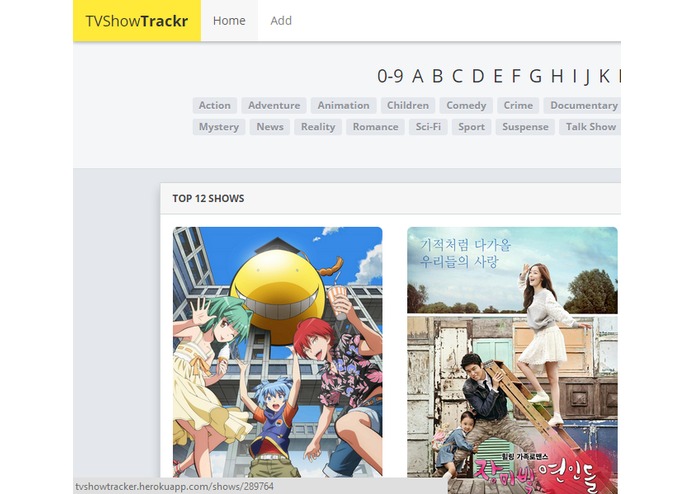
Task: Select the Action genre tag
Action: click(x=215, y=105)
